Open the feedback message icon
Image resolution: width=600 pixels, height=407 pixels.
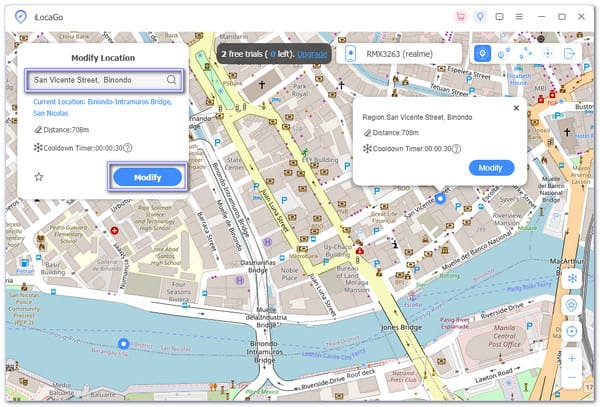coord(500,17)
